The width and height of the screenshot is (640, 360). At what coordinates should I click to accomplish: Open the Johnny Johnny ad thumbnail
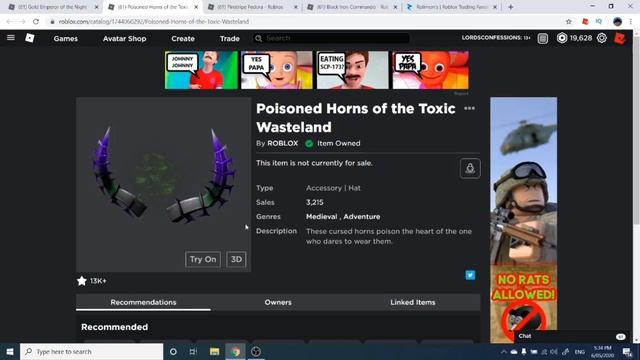coord(201,70)
